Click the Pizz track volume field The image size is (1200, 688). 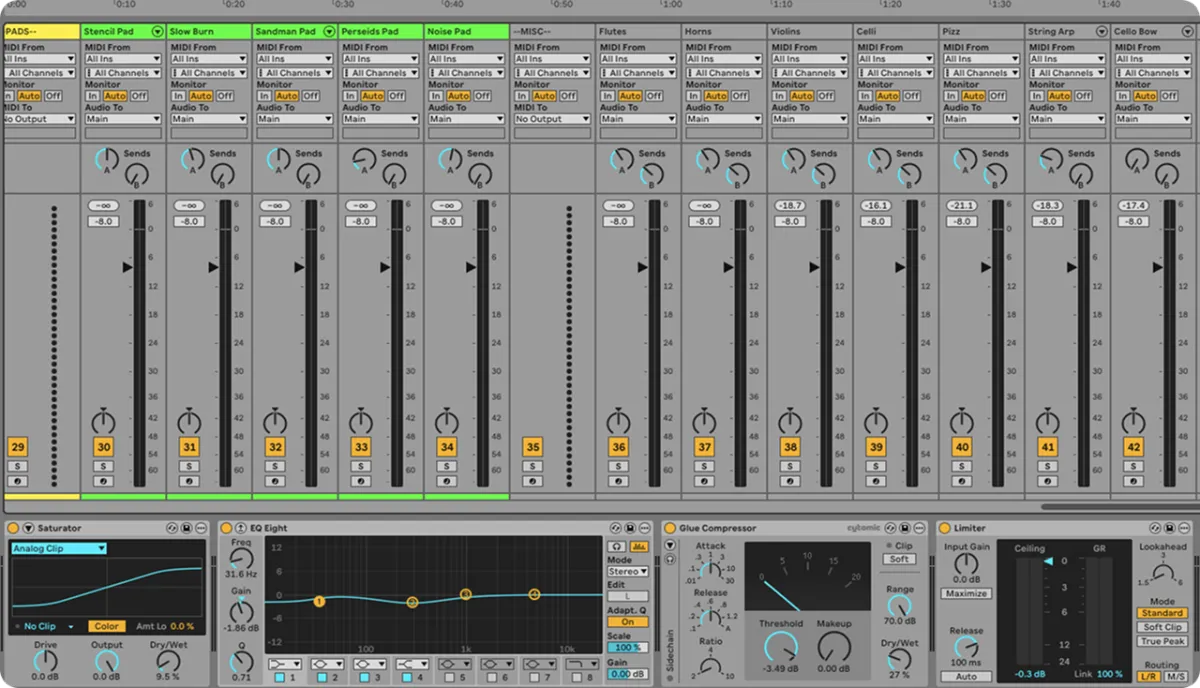click(x=961, y=222)
